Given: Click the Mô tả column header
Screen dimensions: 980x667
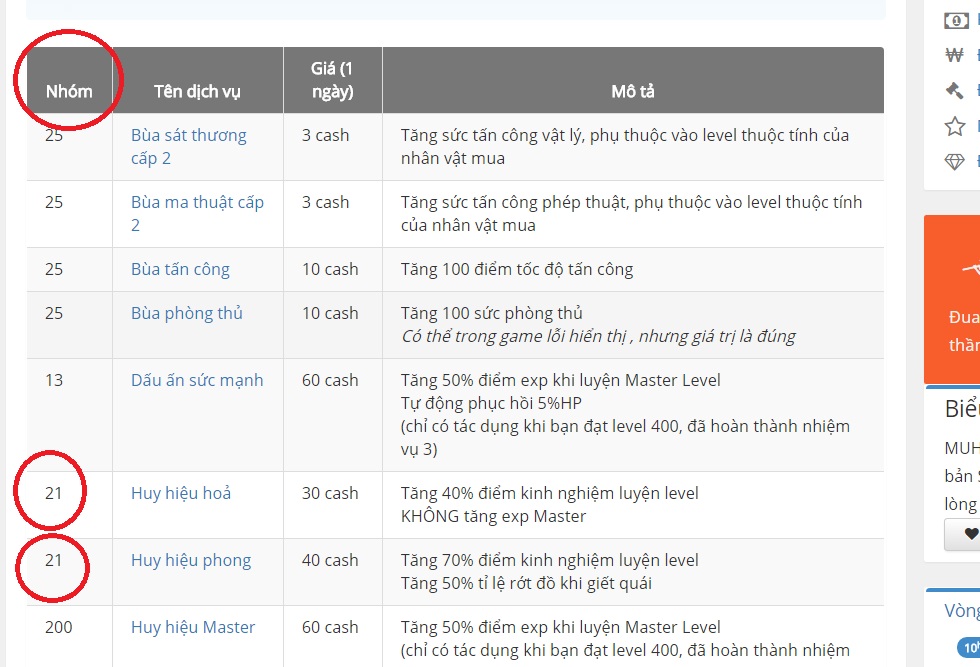Looking at the screenshot, I should click(x=632, y=91).
